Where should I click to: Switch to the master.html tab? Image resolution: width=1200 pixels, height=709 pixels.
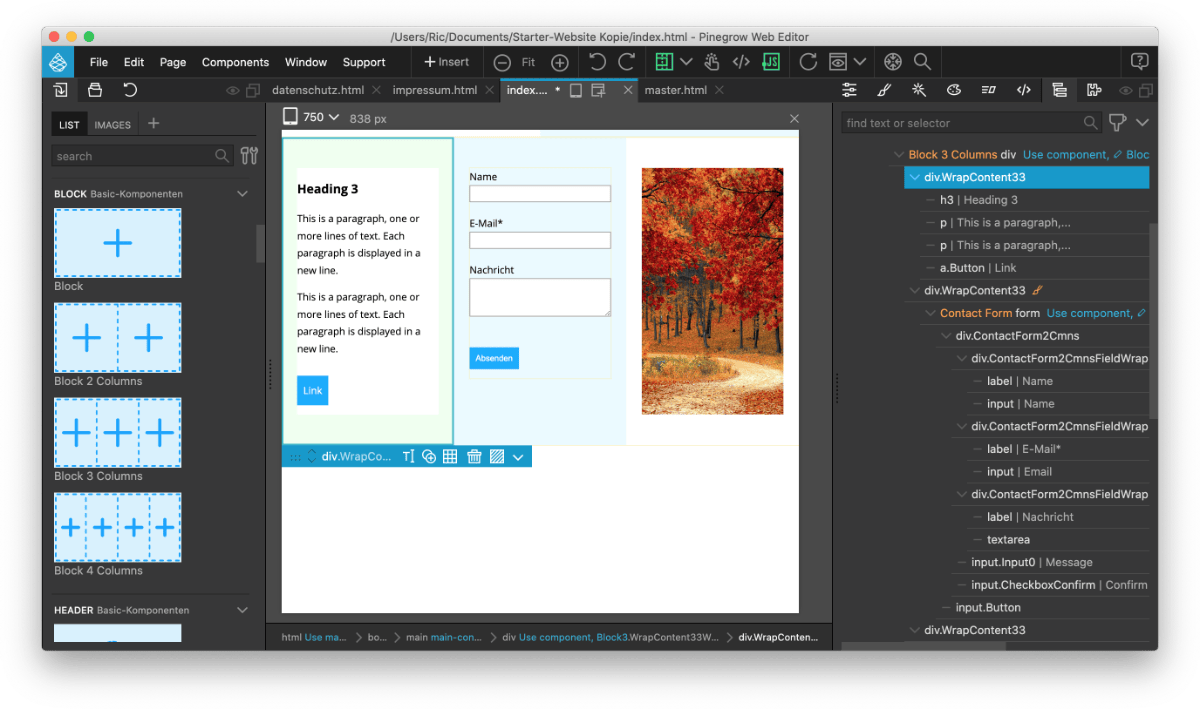676,90
